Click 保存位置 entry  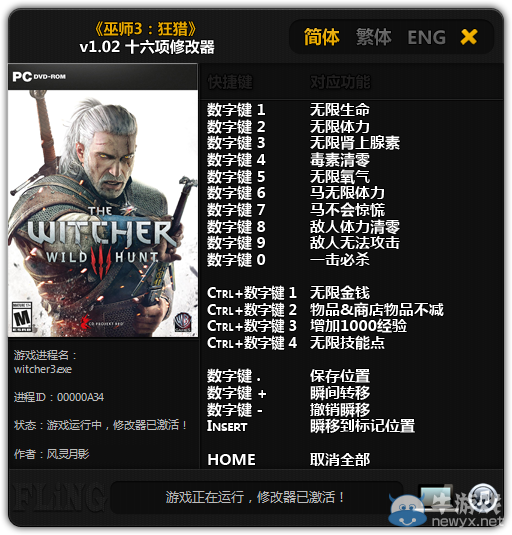[x=340, y=376]
